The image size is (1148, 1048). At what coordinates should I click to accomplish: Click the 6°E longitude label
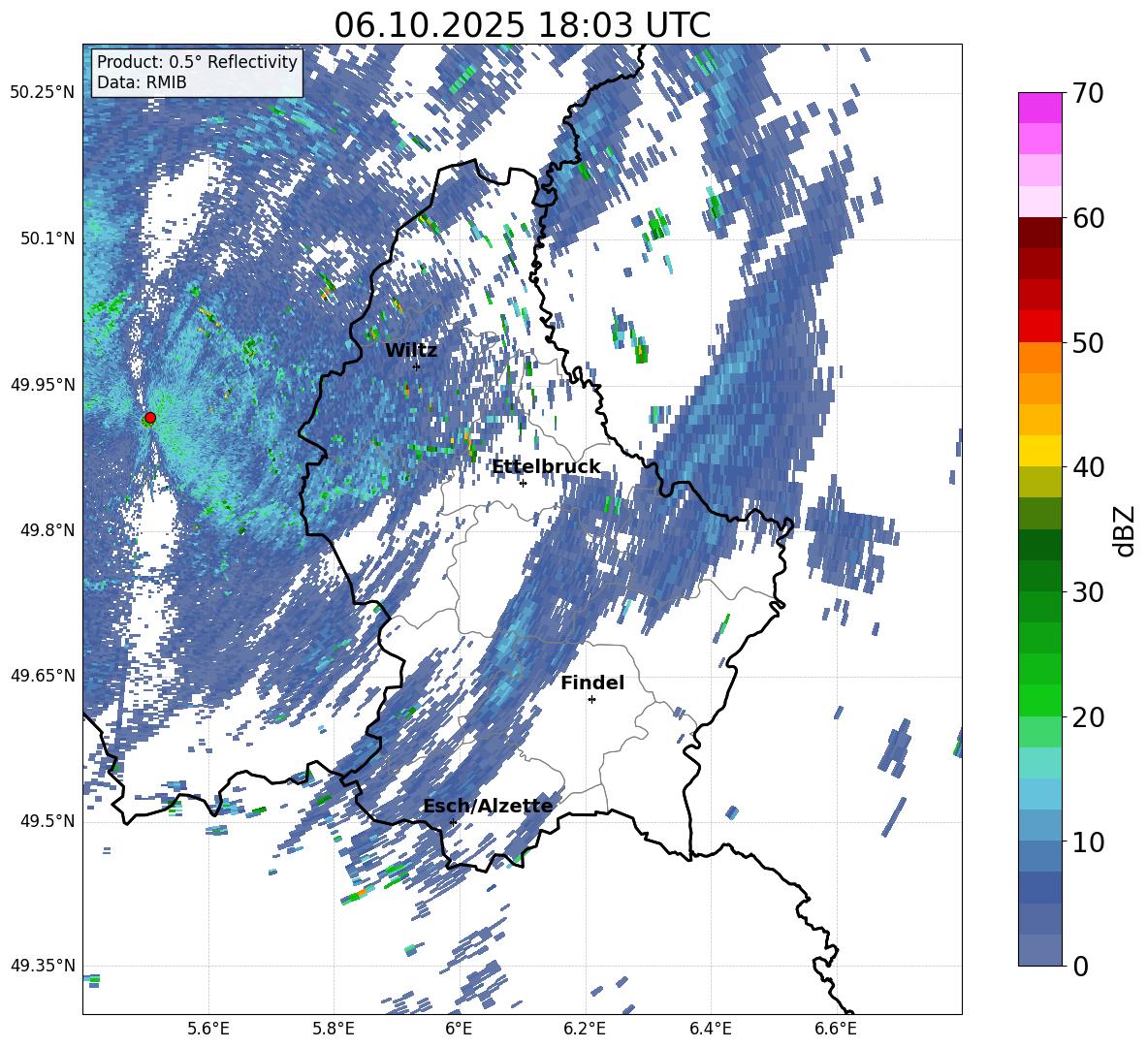pos(459,1029)
